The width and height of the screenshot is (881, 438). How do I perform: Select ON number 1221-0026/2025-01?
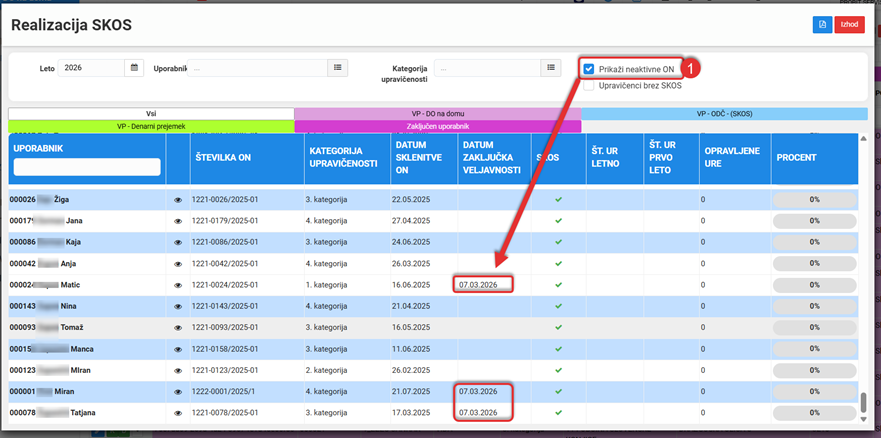[225, 200]
